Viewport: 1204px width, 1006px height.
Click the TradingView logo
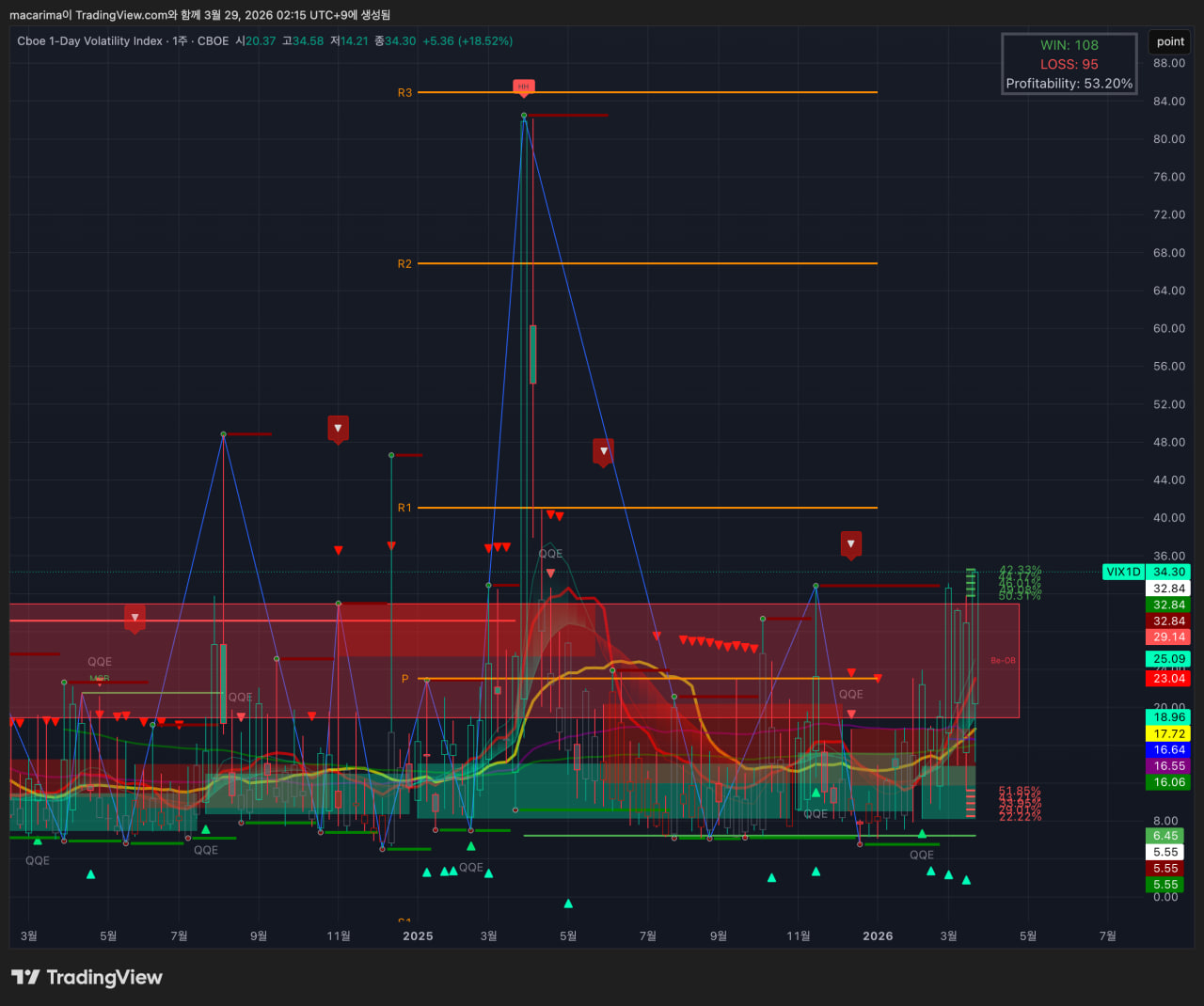tap(87, 978)
